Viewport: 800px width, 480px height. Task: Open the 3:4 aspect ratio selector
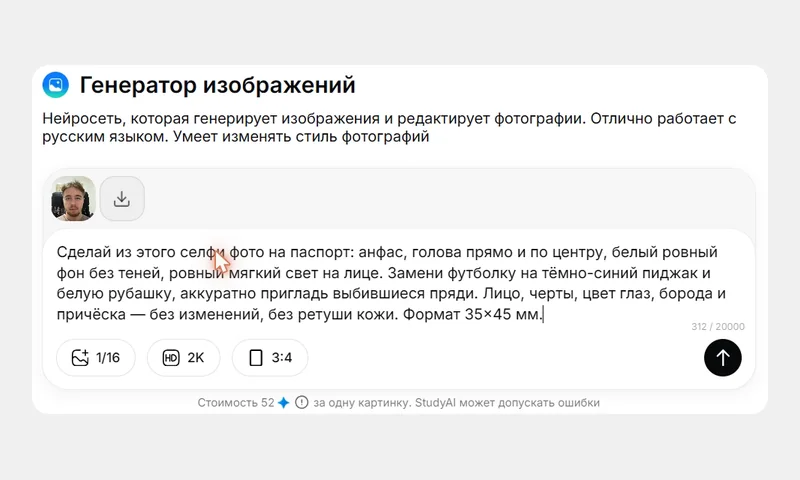pyautogui.click(x=270, y=358)
